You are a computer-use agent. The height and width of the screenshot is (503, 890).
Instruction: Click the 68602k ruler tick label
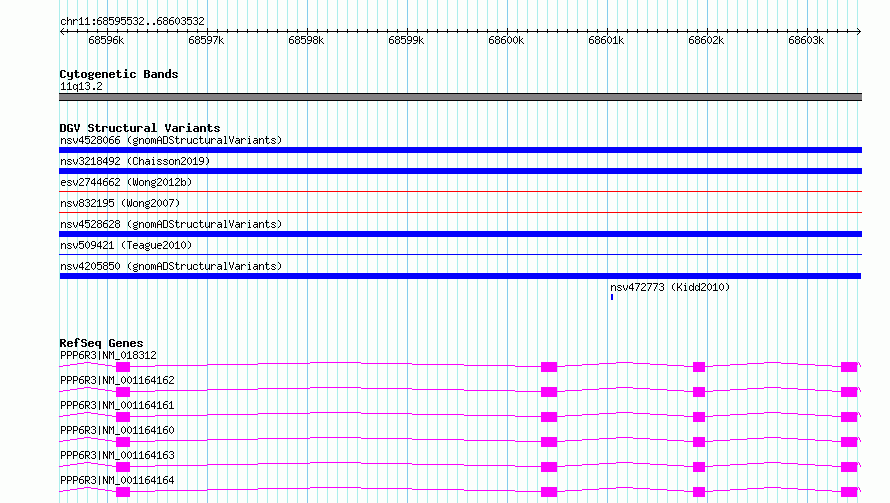pos(706,40)
